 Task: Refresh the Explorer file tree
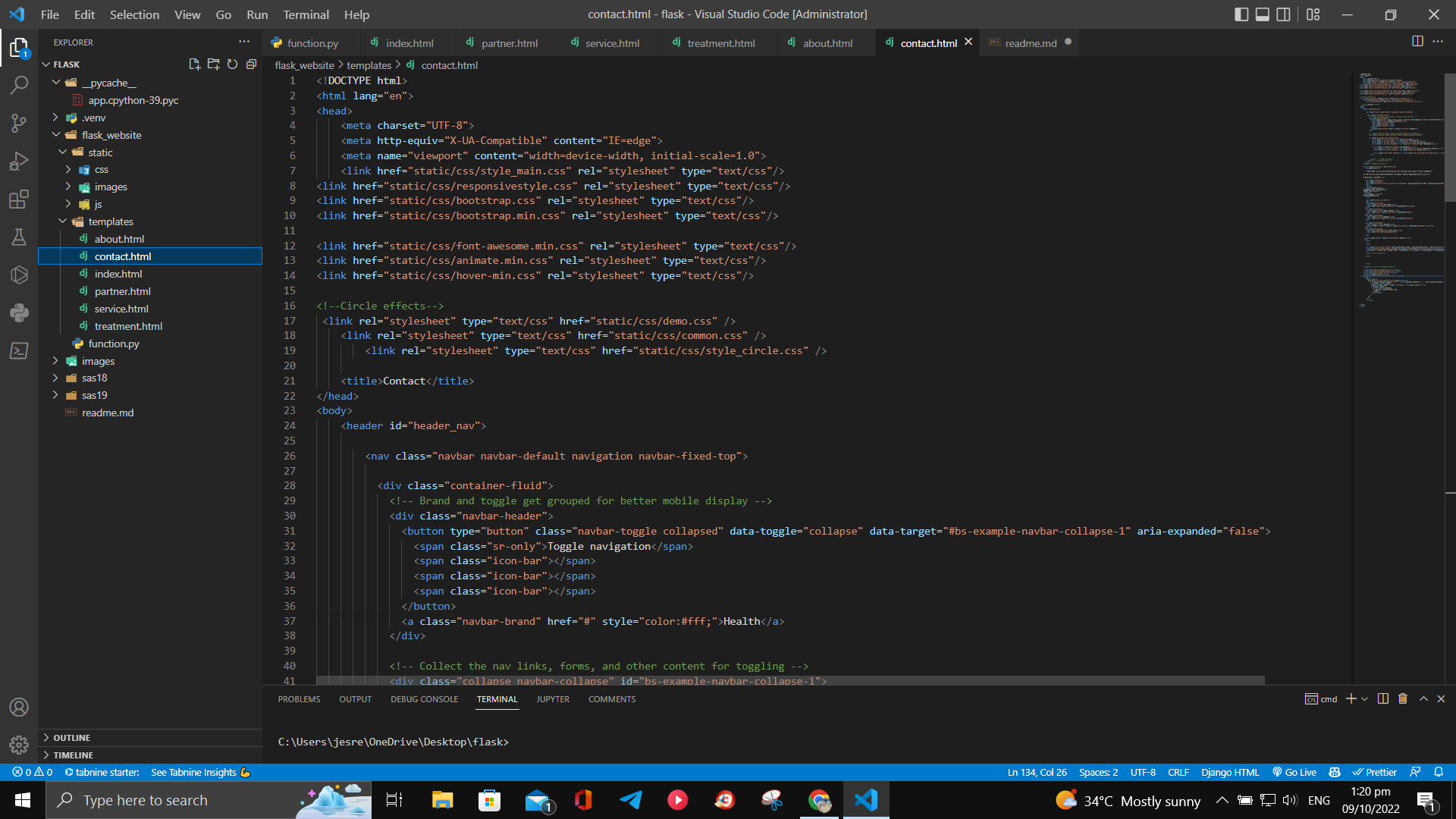(x=232, y=64)
